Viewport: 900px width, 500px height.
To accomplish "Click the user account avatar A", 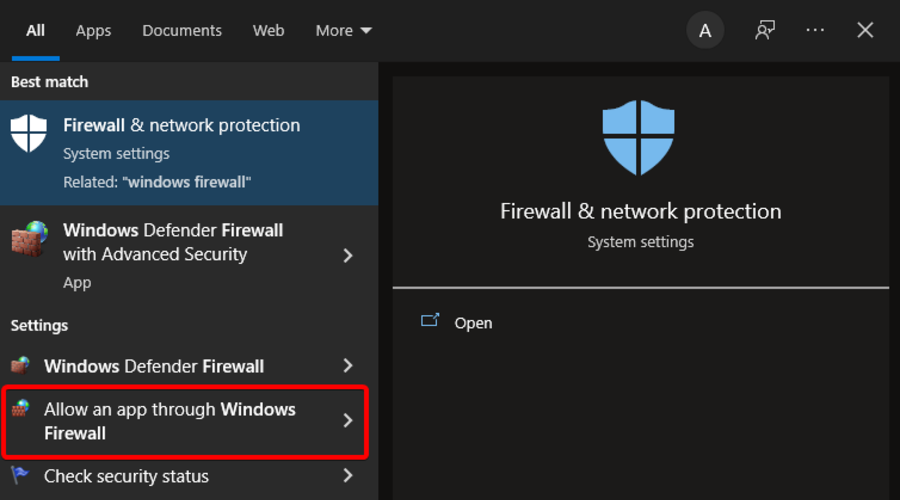I will (705, 30).
